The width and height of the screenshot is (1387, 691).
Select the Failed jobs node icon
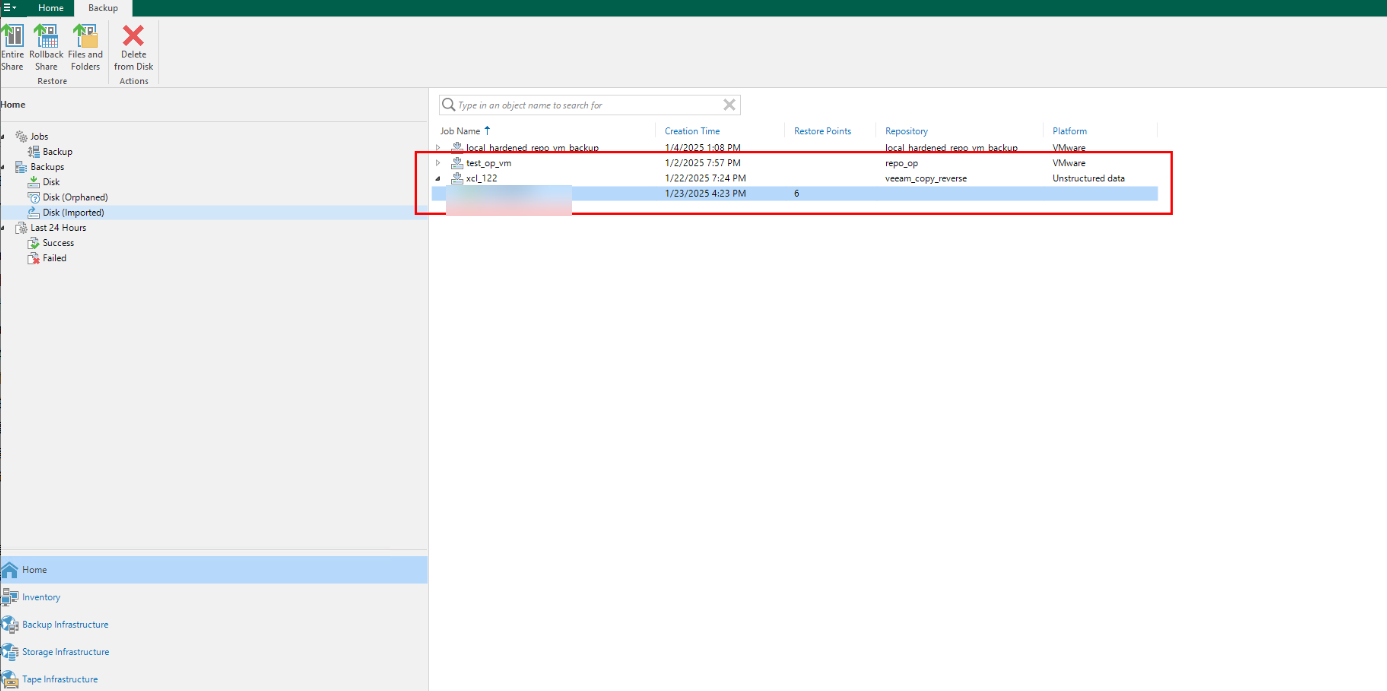pyautogui.click(x=33, y=258)
